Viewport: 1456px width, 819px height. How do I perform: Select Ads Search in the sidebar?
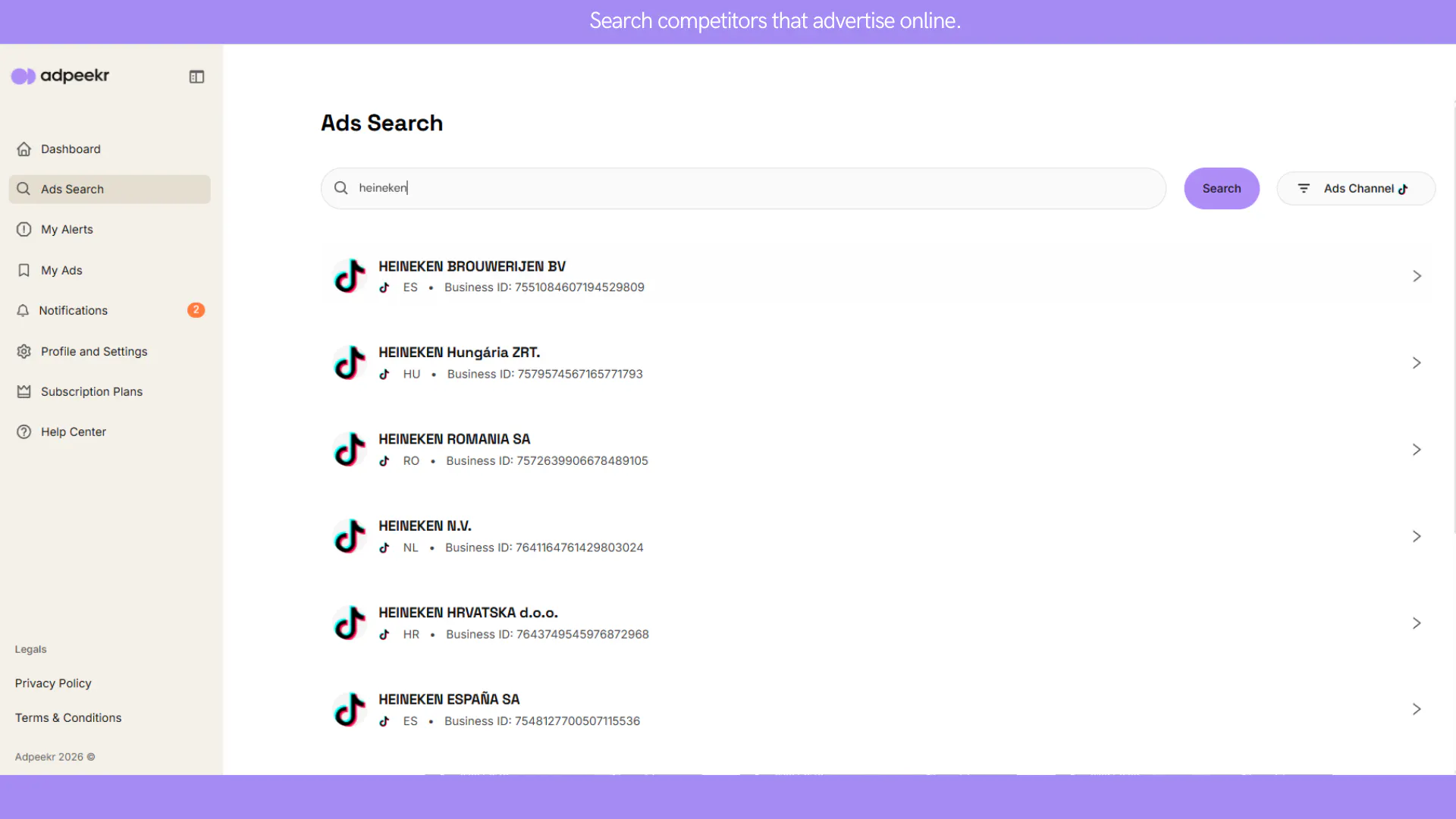click(x=109, y=190)
